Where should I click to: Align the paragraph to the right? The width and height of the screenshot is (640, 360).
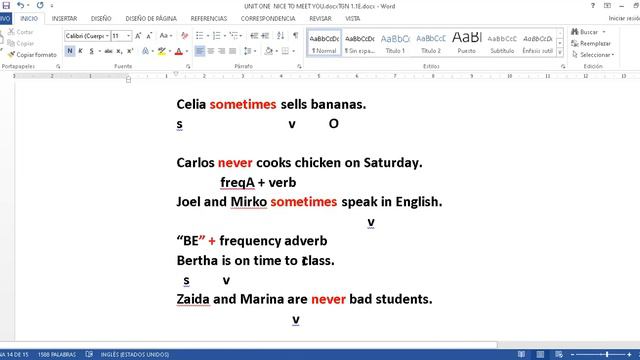pos(221,51)
